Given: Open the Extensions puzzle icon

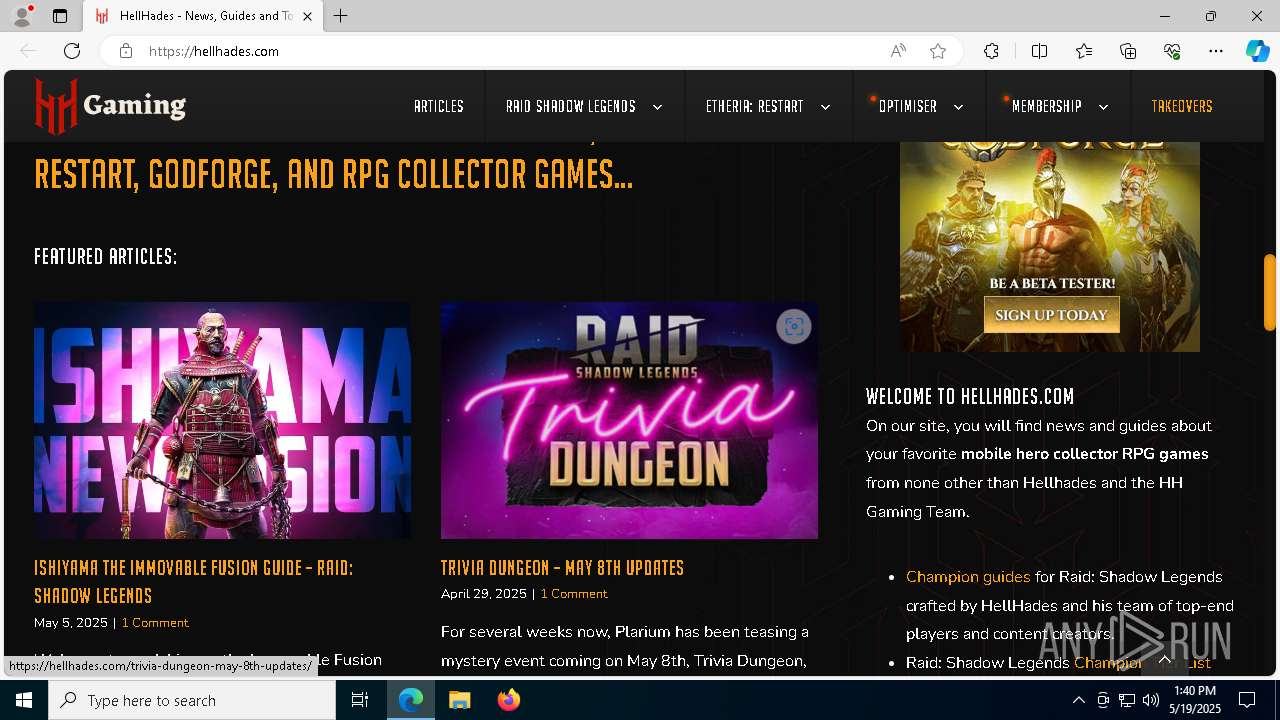Looking at the screenshot, I should click(991, 51).
